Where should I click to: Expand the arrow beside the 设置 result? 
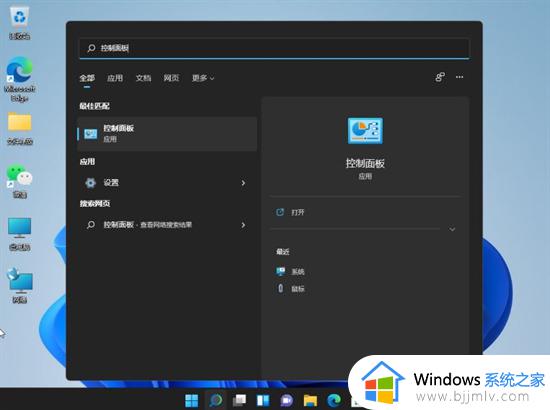pyautogui.click(x=243, y=183)
